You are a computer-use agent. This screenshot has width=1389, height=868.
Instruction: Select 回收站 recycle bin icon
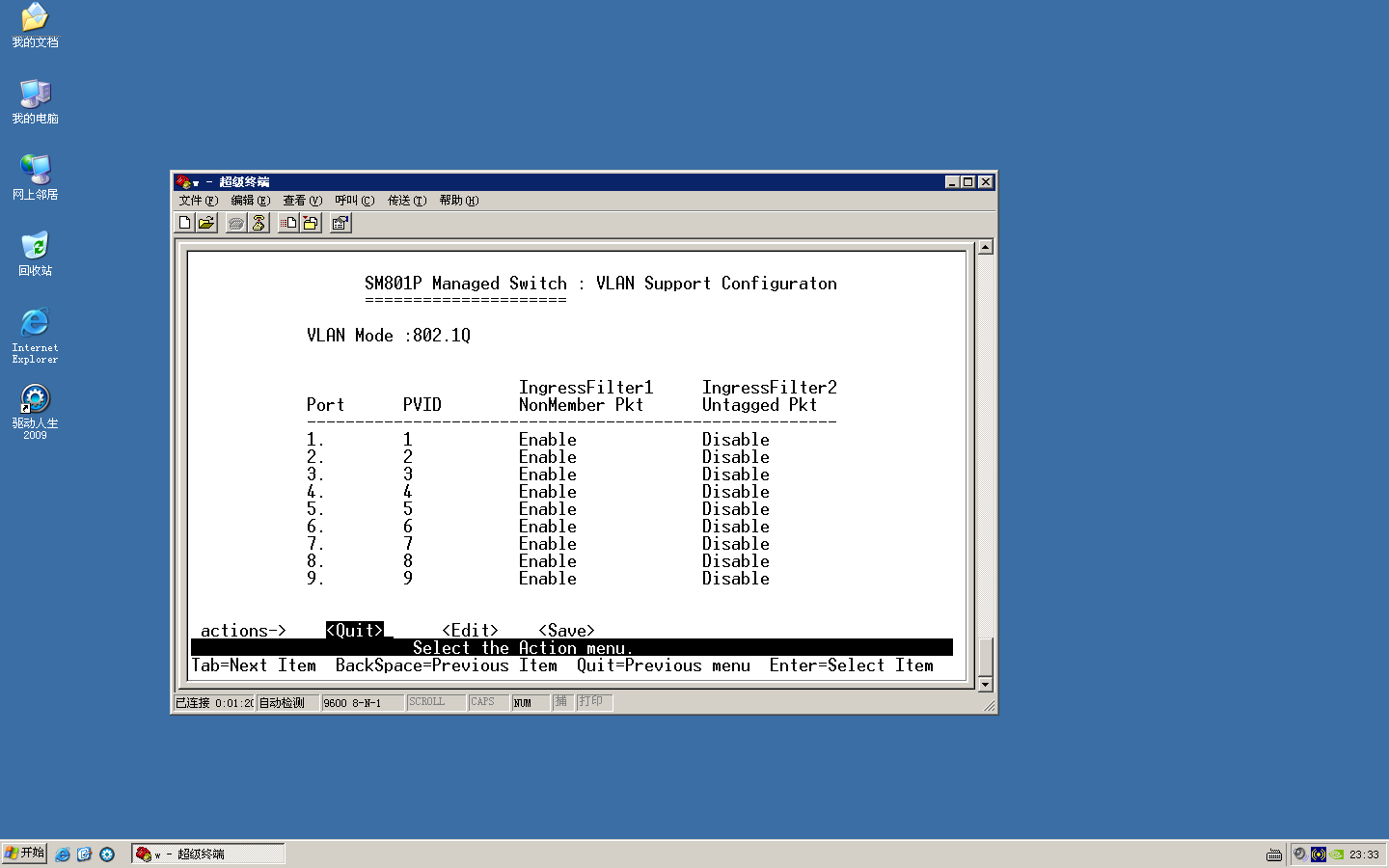(x=35, y=255)
